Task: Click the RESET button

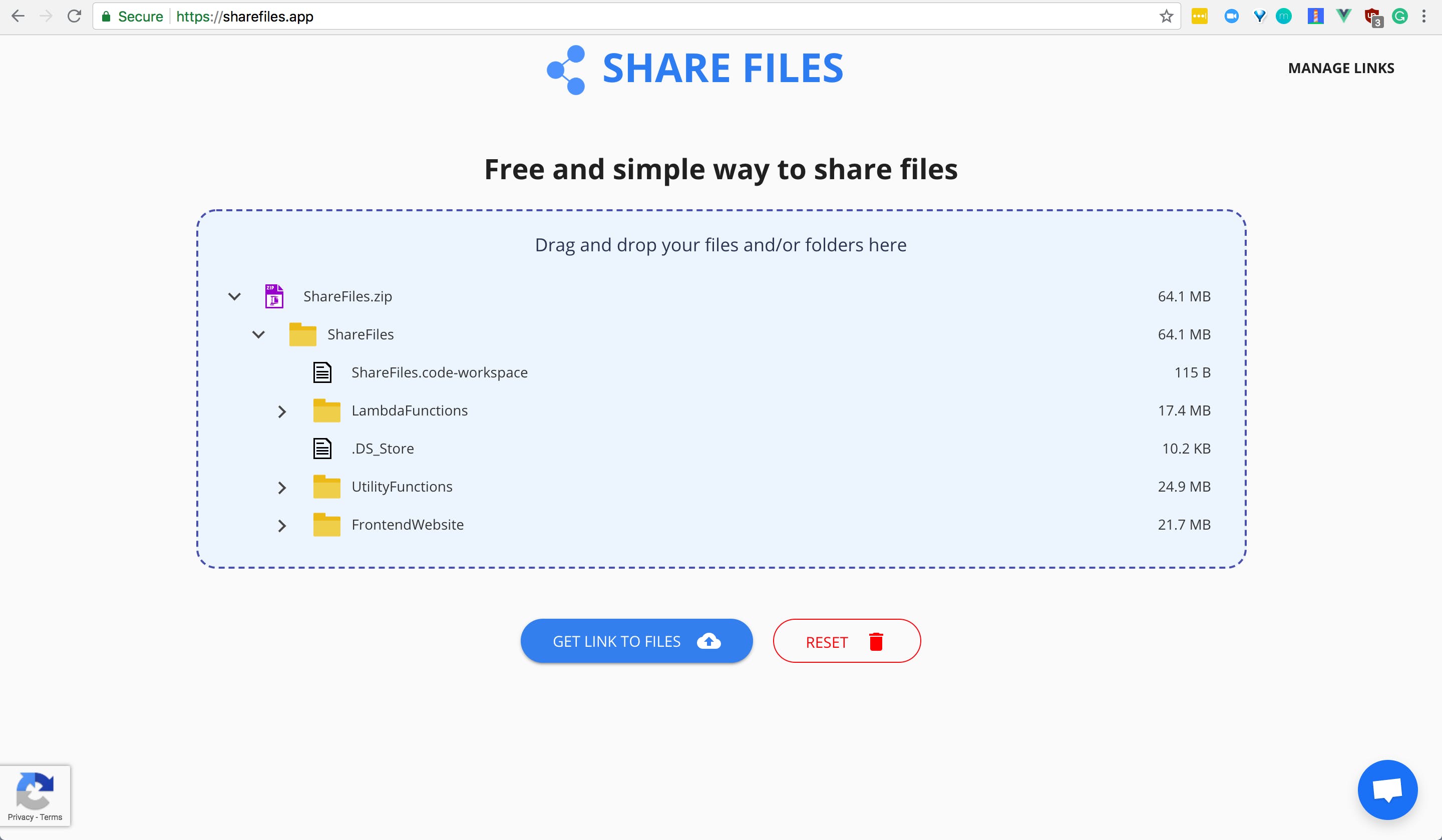Action: coord(846,641)
